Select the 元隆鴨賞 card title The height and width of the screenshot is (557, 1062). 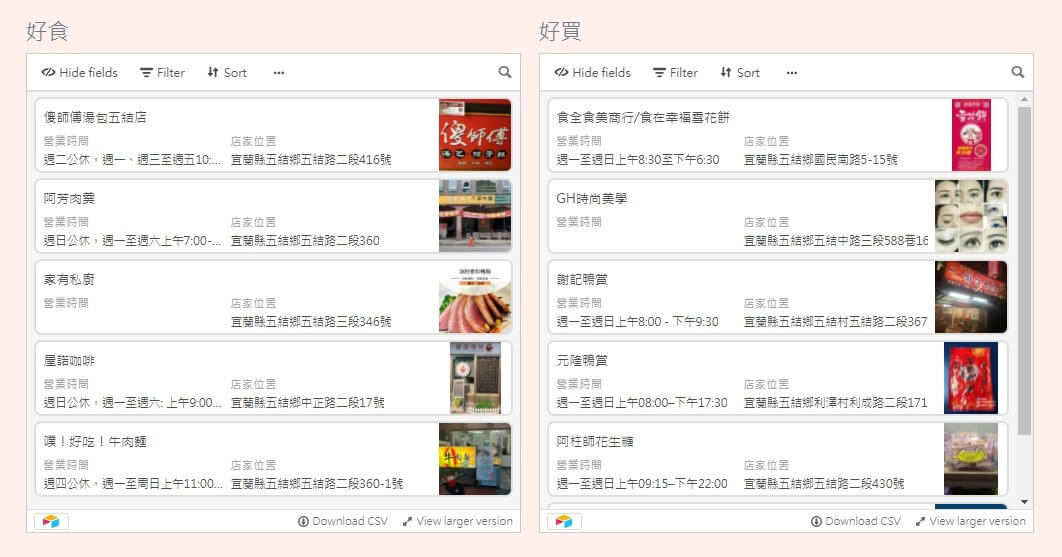coord(582,360)
